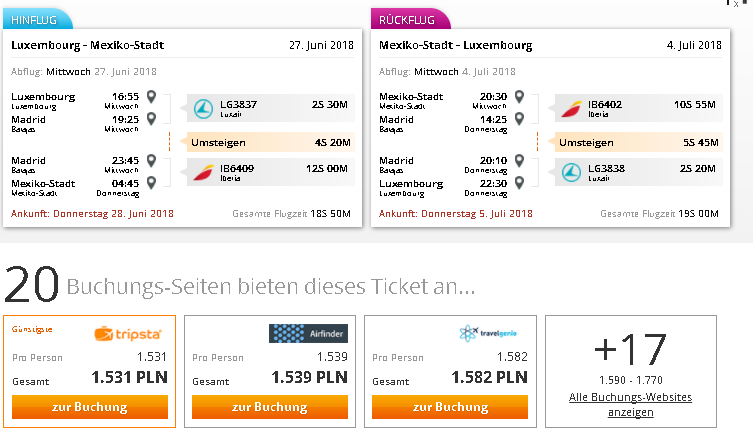Select the Hinflug tab
753x434 pixels.
(x=37, y=19)
